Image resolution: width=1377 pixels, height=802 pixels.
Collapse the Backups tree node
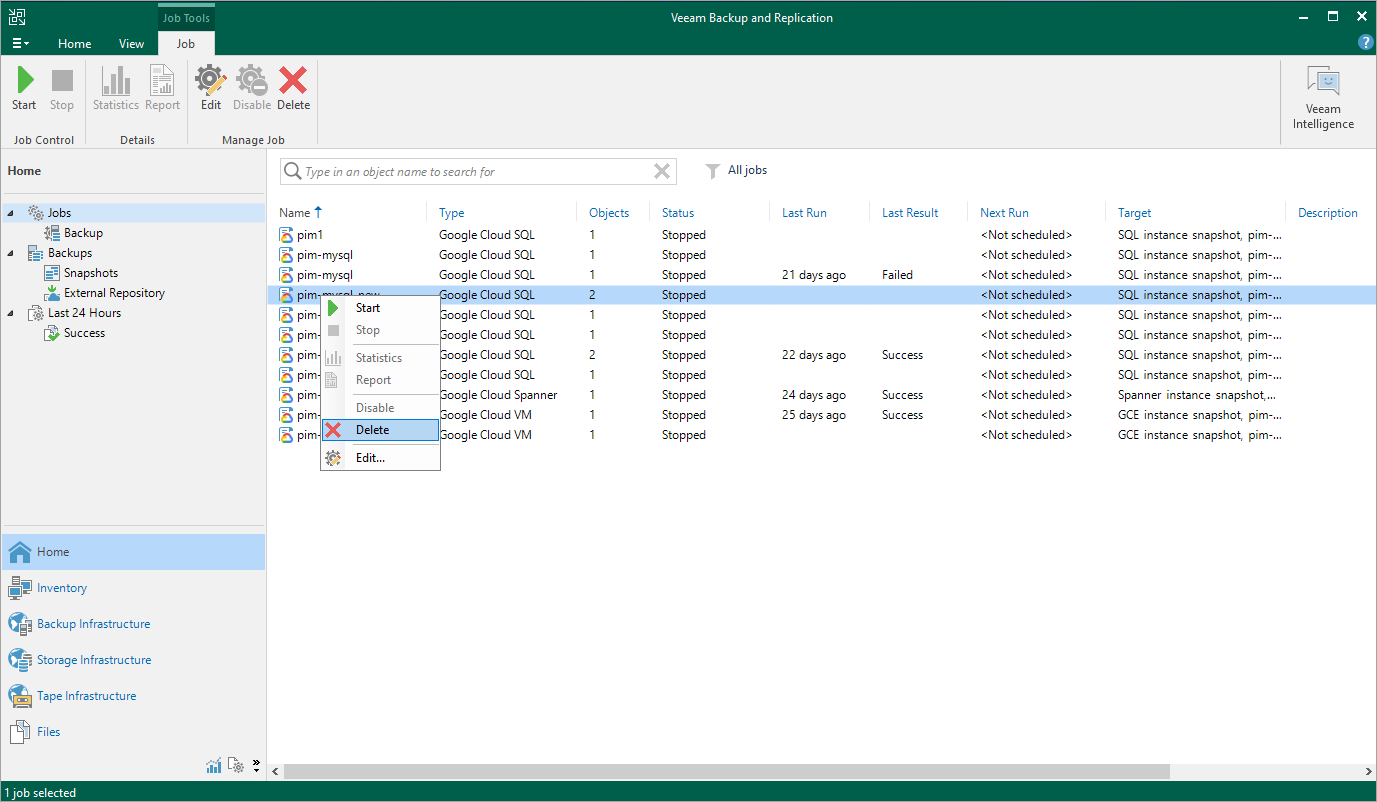[x=12, y=253]
